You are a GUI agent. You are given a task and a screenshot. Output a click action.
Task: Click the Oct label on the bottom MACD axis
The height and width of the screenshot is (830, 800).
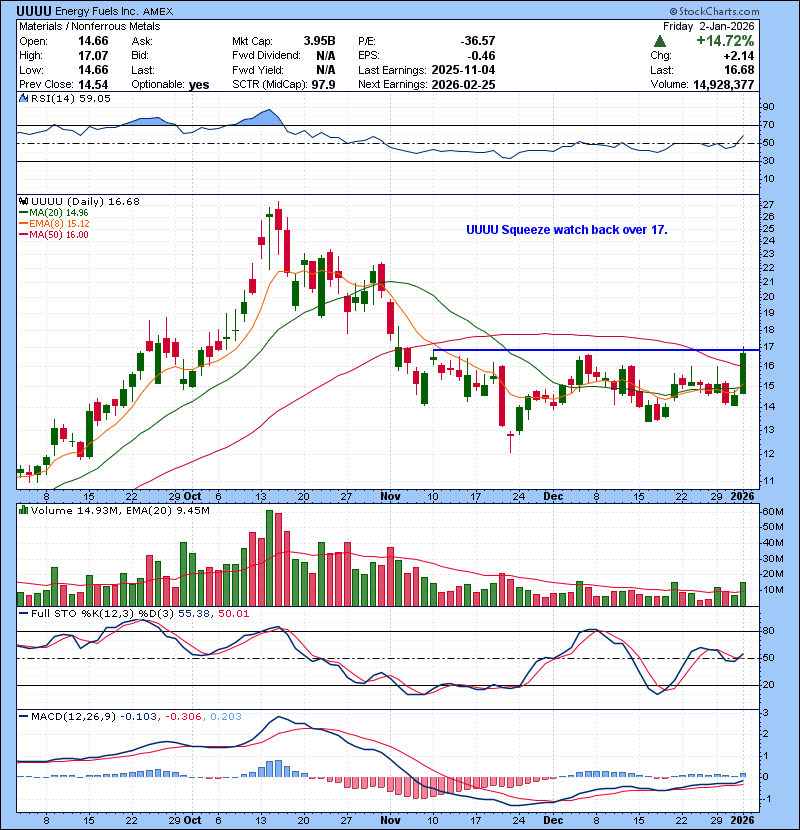pyautogui.click(x=192, y=820)
